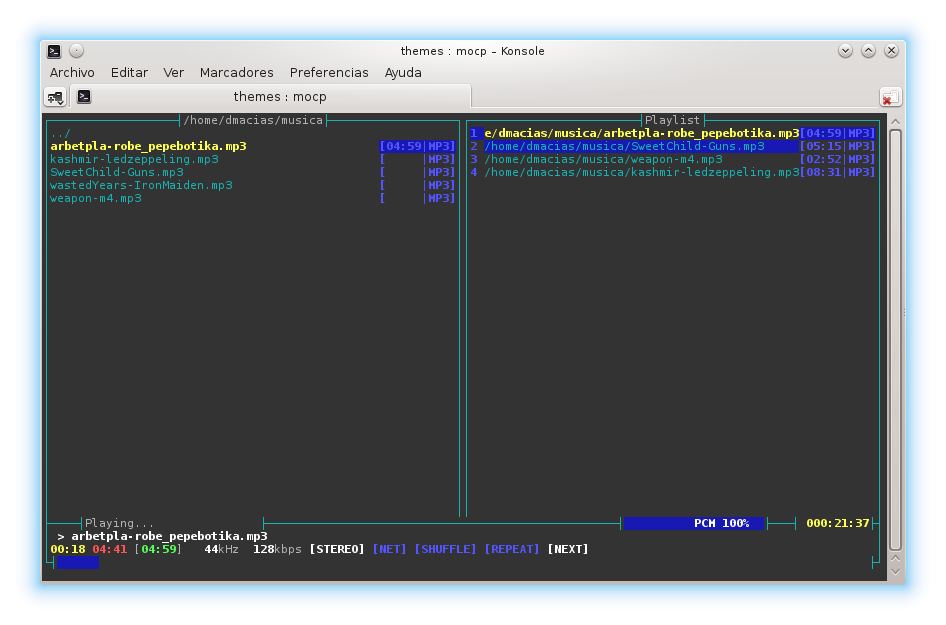This screenshot has width=946, height=625.
Task: Click the blue playback progress bar
Action: pos(77,563)
